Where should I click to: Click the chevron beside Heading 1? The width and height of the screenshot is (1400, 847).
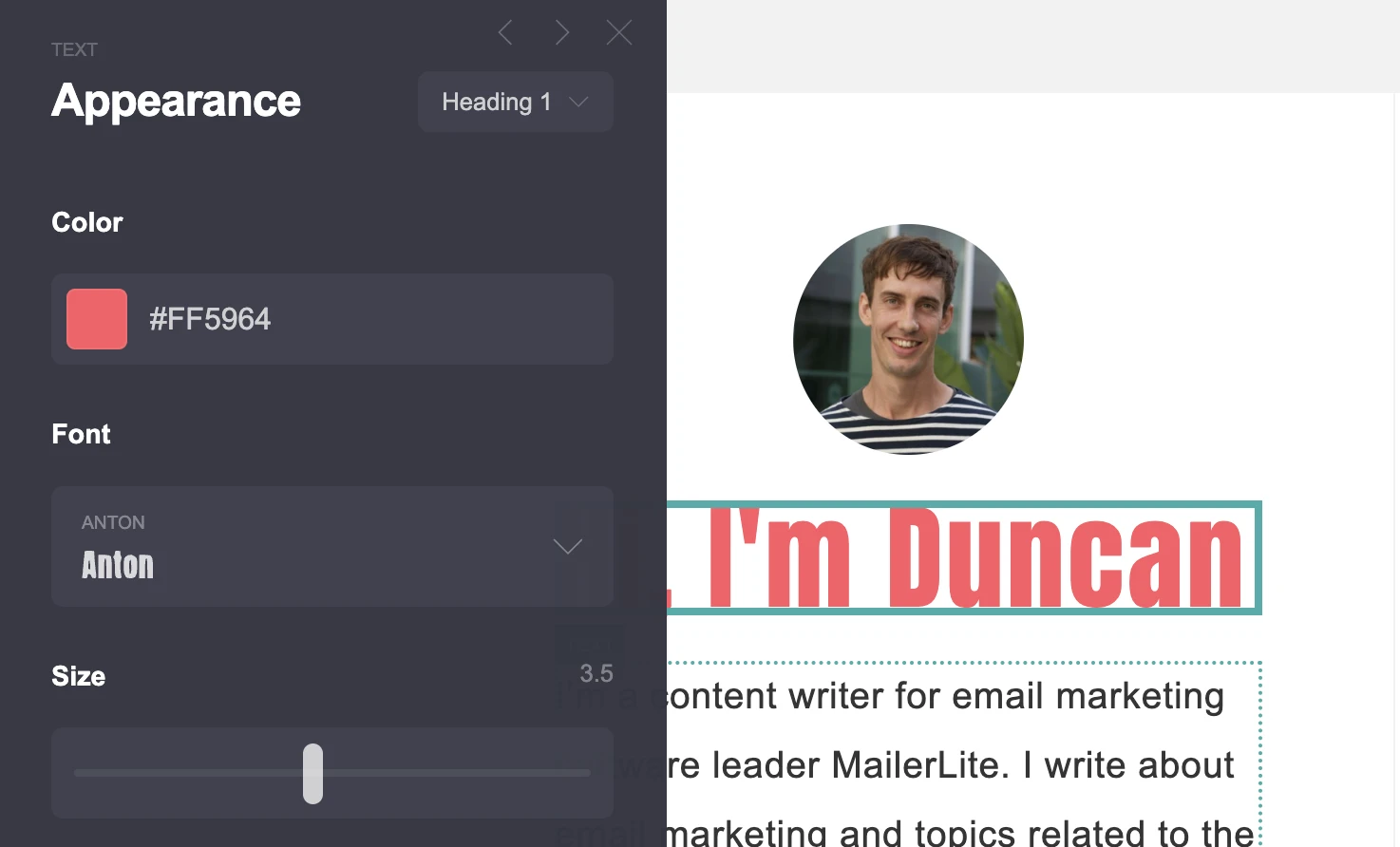578,102
